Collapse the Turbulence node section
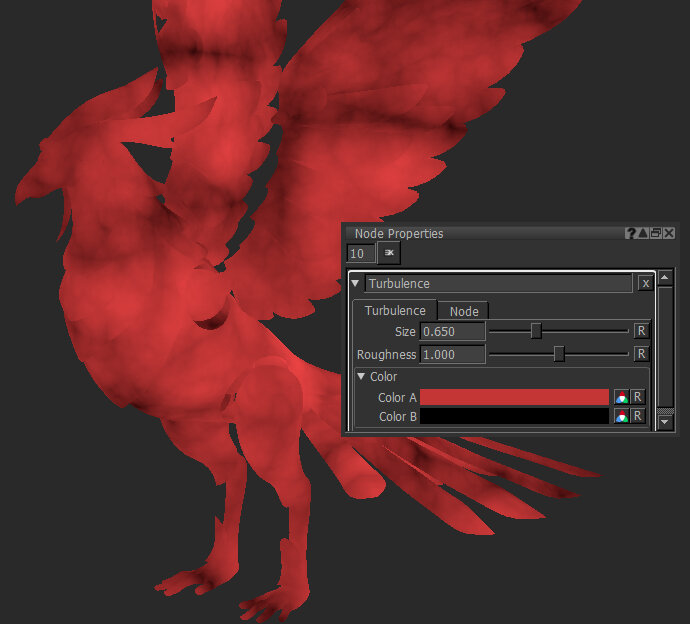The image size is (690, 624). click(356, 284)
